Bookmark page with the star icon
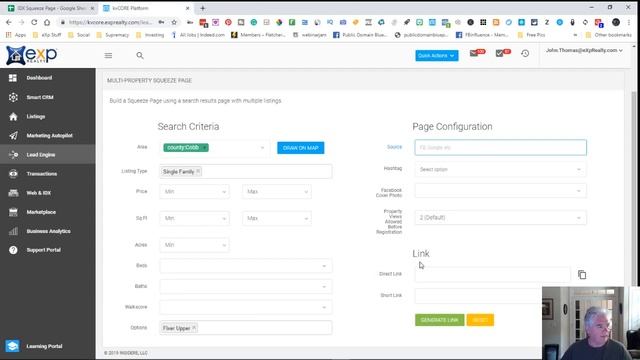The image size is (640, 360). (x=174, y=22)
